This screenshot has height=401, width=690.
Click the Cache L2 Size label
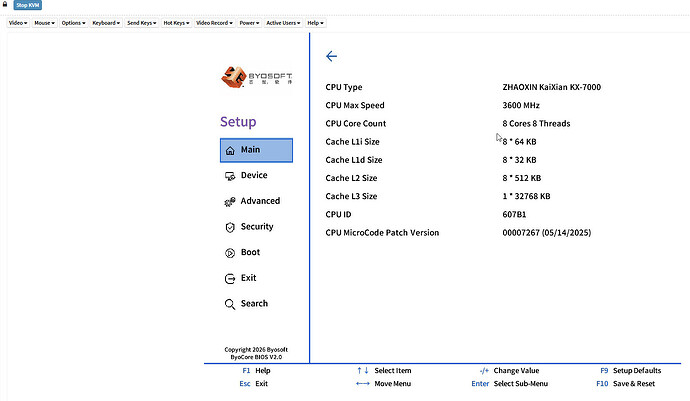point(351,178)
